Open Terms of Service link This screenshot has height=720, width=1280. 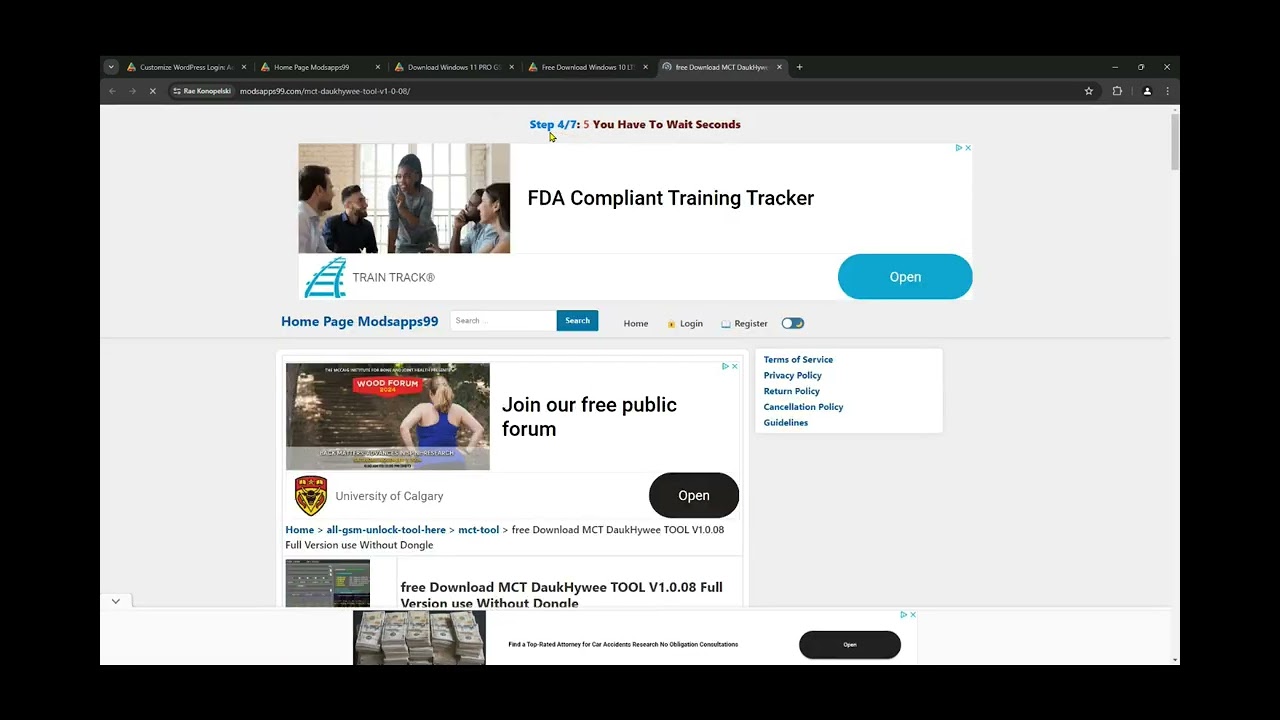(798, 359)
